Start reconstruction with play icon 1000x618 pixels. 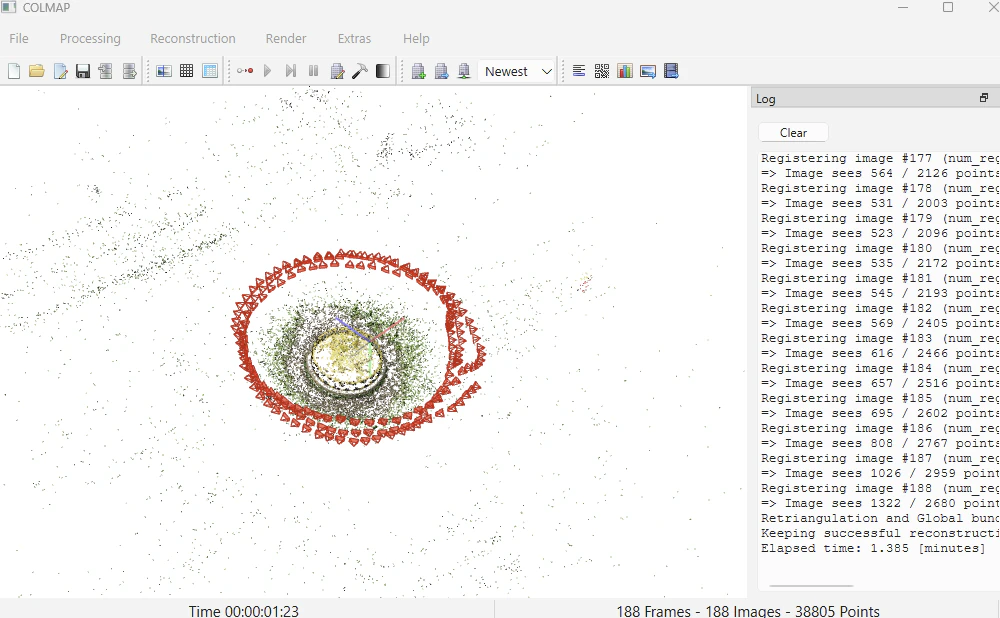pos(267,71)
